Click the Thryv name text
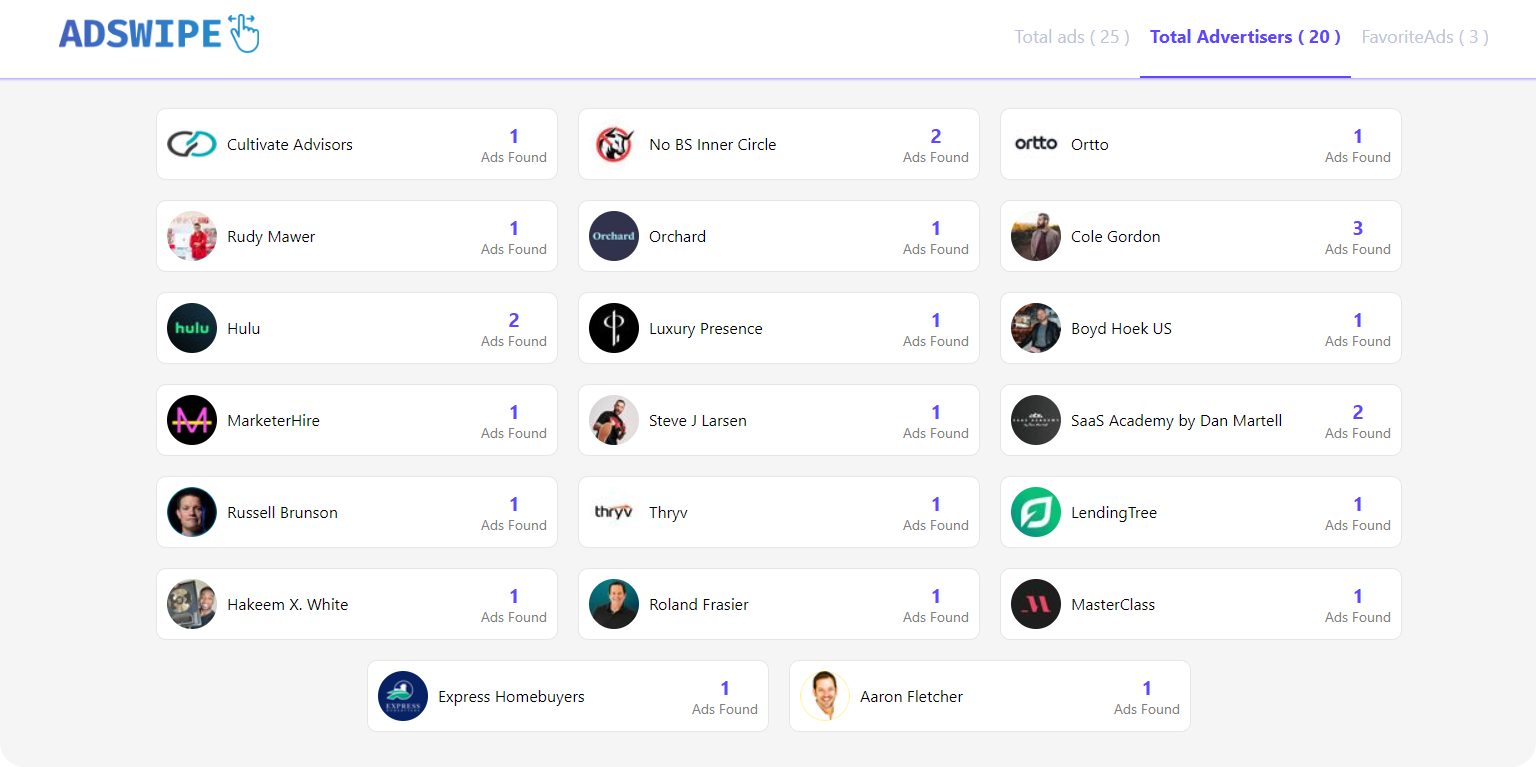This screenshot has height=767, width=1536. pos(668,513)
